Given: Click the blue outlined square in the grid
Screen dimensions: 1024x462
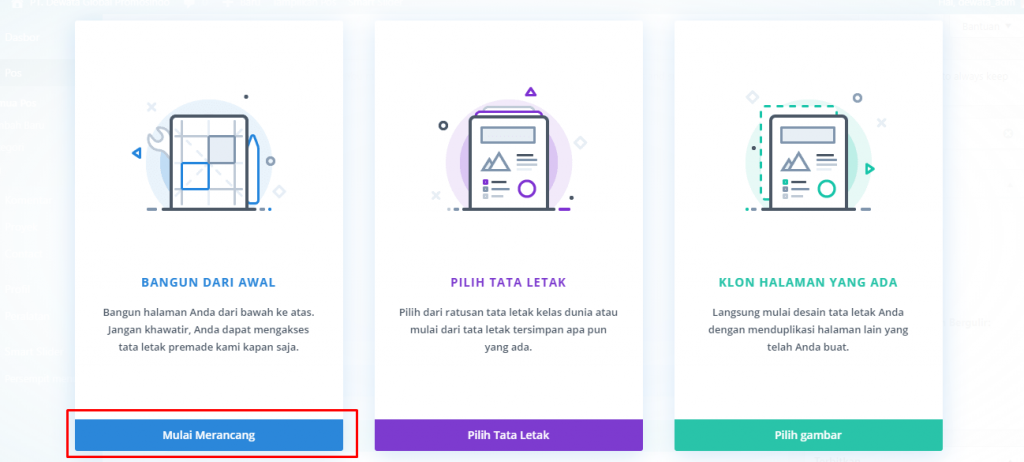Looking at the screenshot, I should (195, 175).
